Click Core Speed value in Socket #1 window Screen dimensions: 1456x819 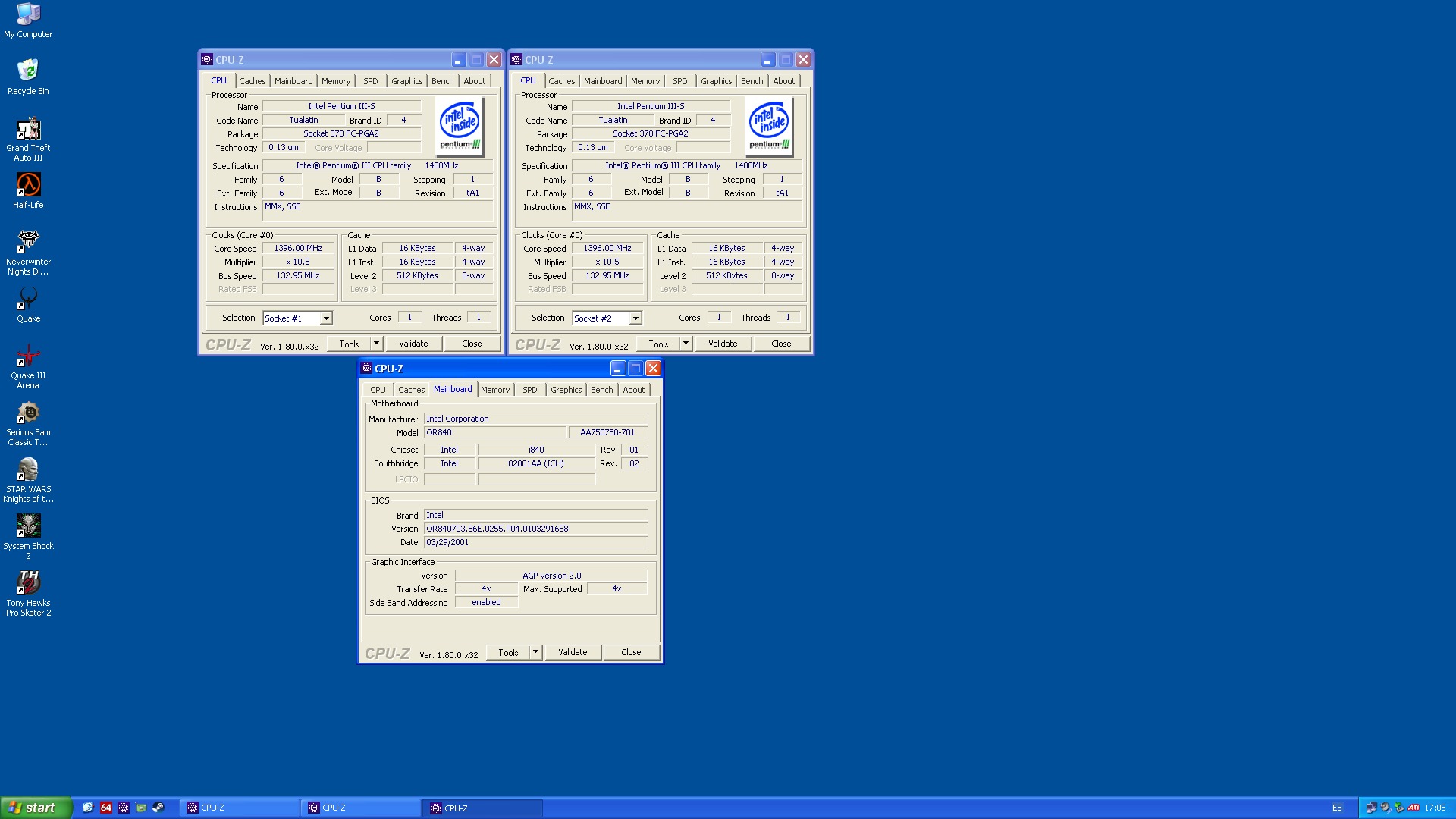click(x=298, y=248)
